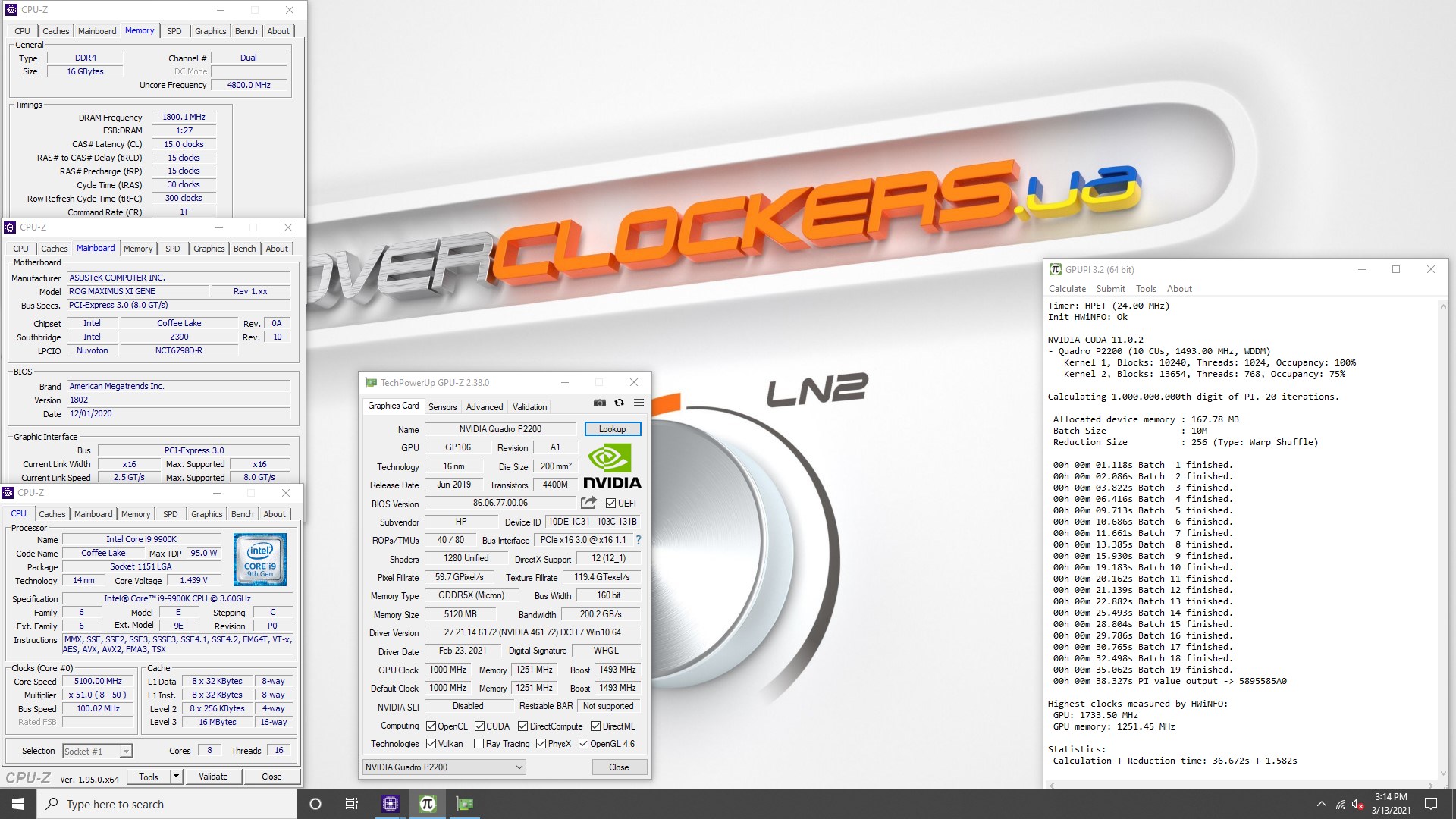This screenshot has height=819, width=1456.
Task: Switch to GPUPI via taskbar icon
Action: (428, 804)
